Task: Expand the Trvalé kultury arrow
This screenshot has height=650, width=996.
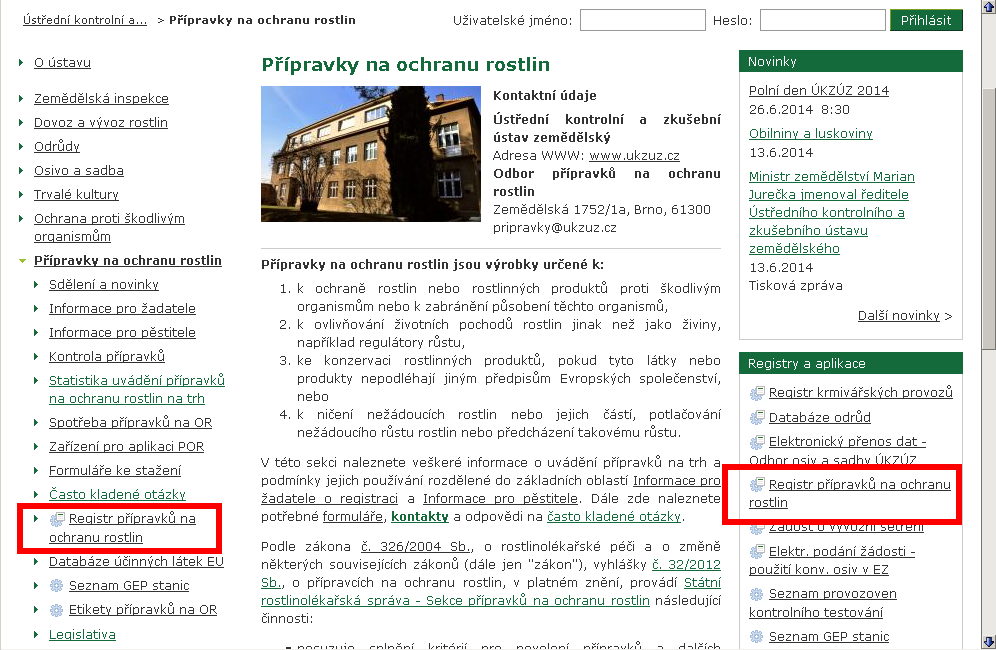Action: pos(21,194)
